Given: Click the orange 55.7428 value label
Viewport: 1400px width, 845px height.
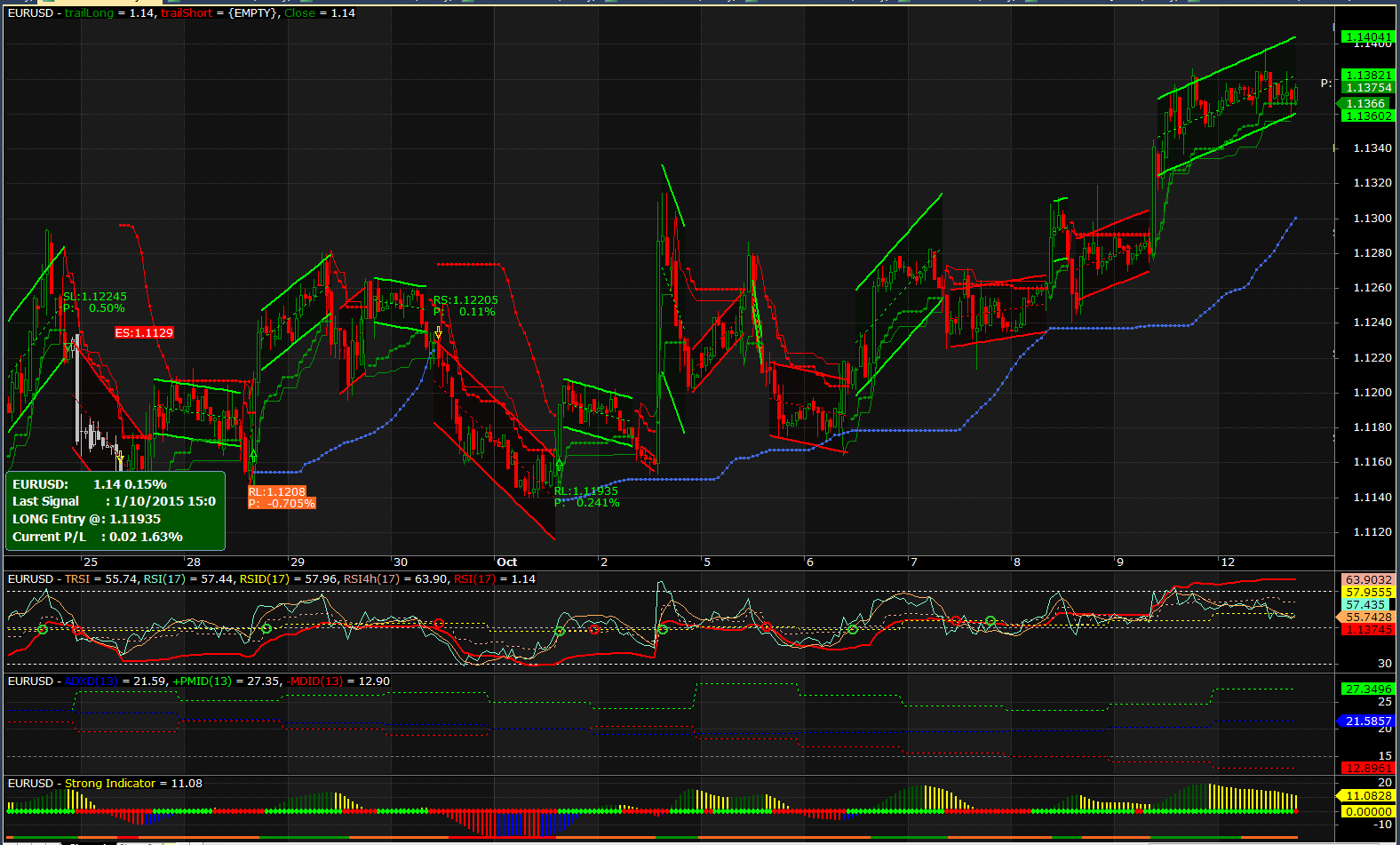Looking at the screenshot, I should (1366, 618).
